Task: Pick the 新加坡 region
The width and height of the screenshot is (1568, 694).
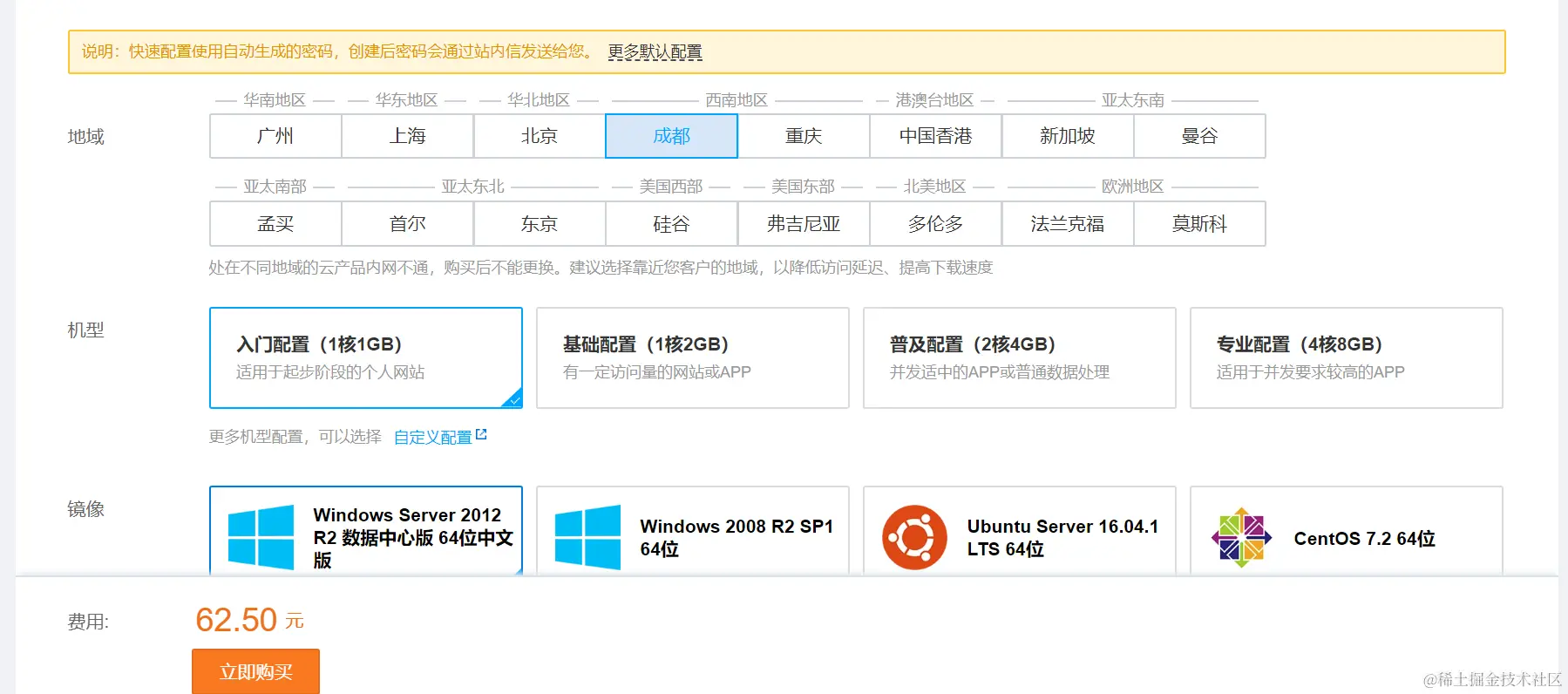Action: [x=1068, y=136]
